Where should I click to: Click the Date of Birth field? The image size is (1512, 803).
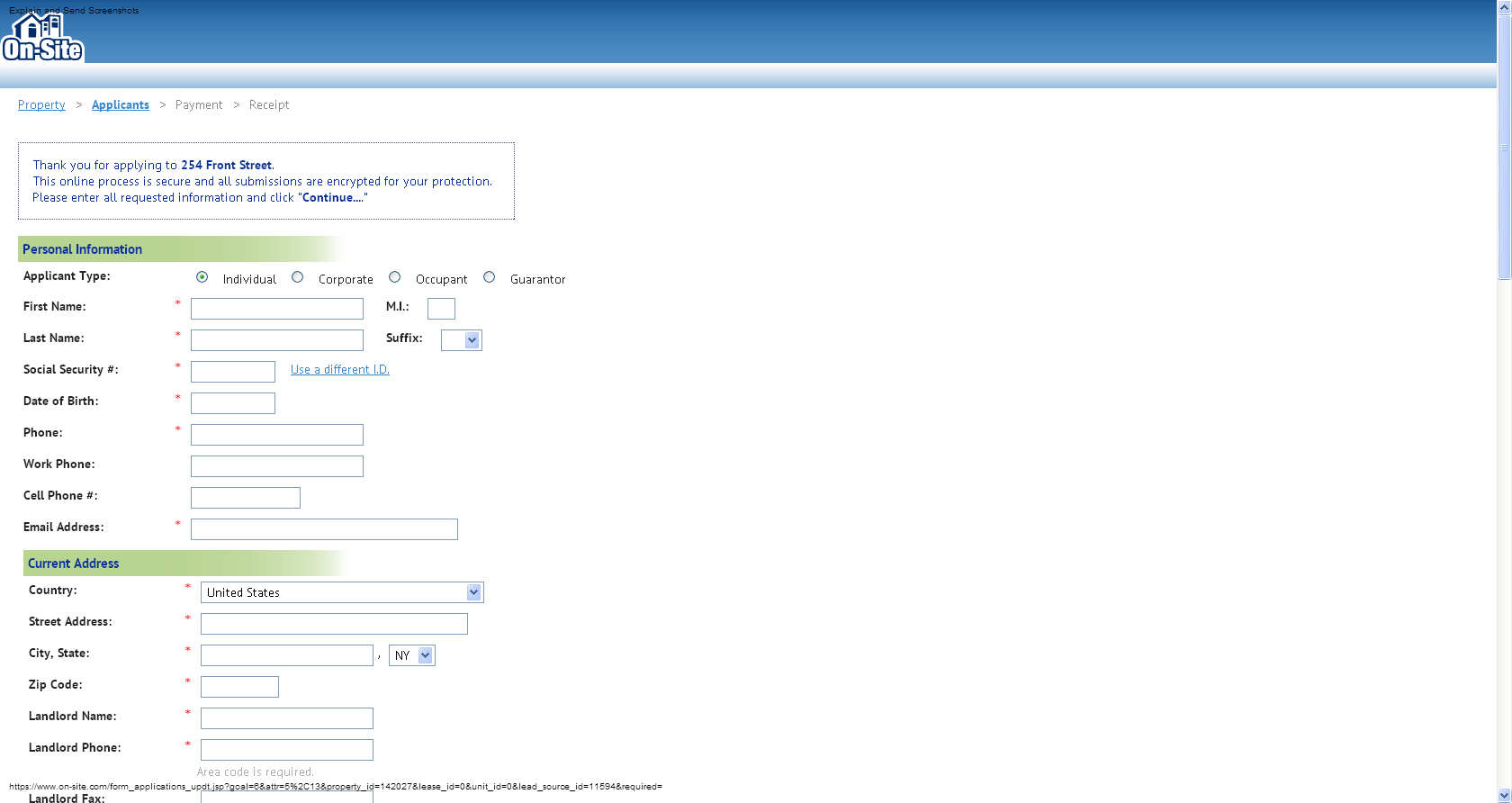point(233,403)
